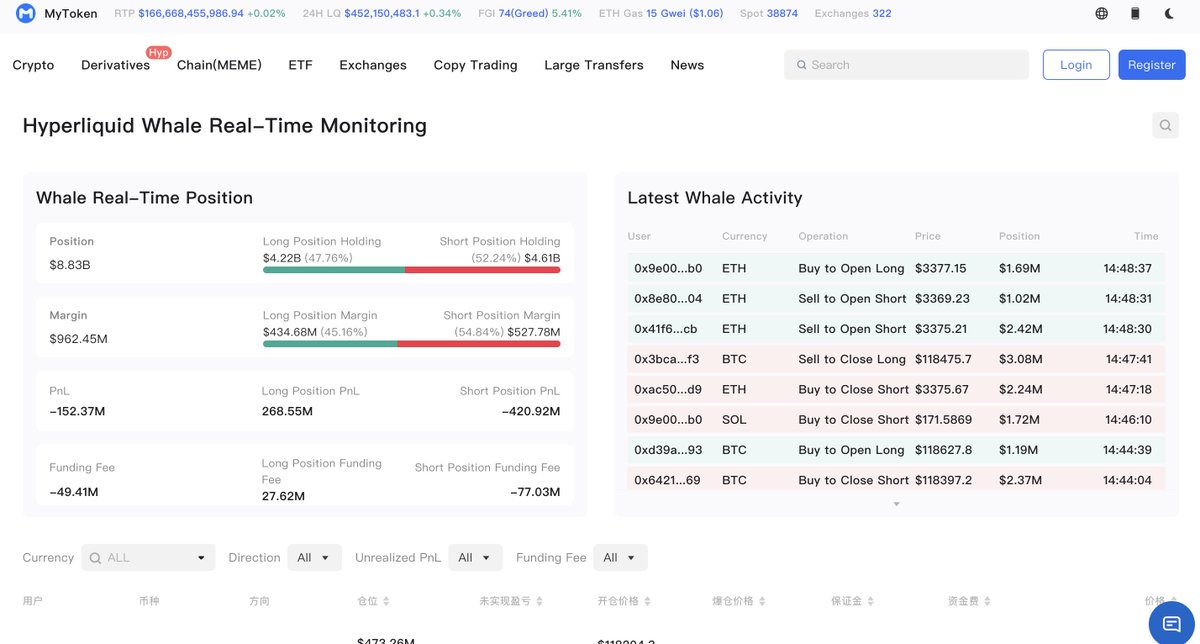
Task: Open user 0x6421...69 address
Action: pos(667,480)
